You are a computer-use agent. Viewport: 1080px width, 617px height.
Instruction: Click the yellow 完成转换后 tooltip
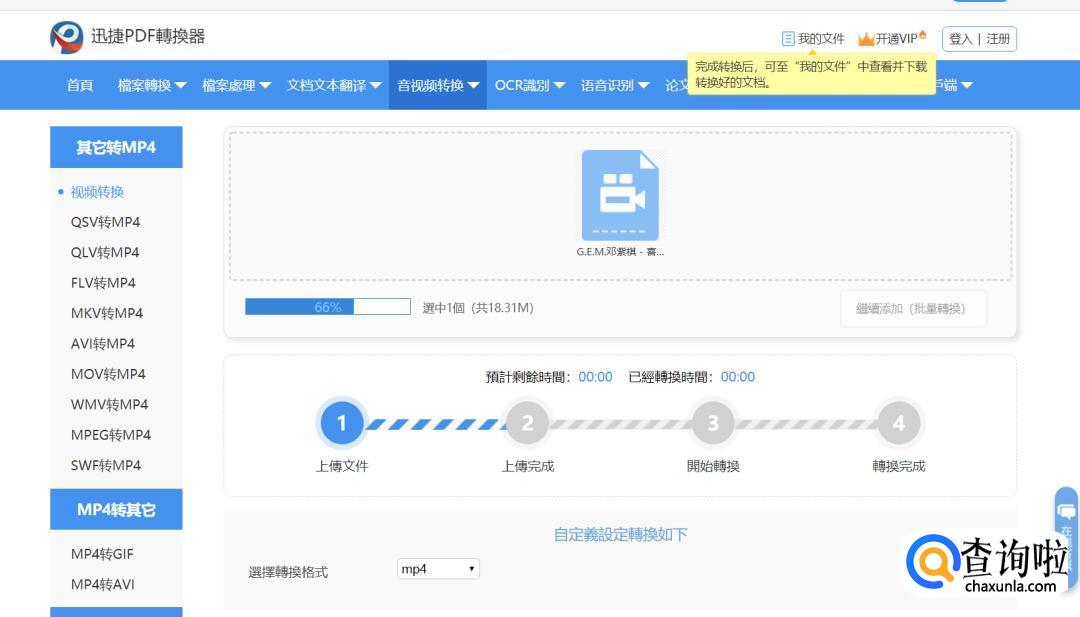[x=811, y=74]
